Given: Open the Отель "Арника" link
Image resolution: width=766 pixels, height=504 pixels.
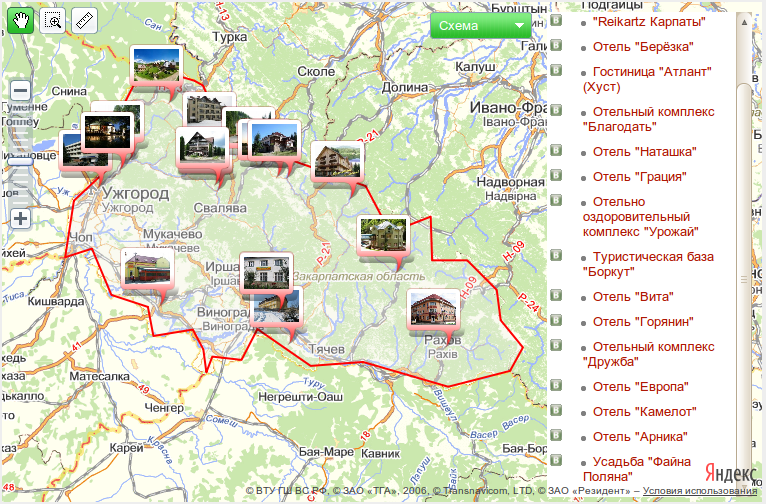Looking at the screenshot, I should [640, 437].
